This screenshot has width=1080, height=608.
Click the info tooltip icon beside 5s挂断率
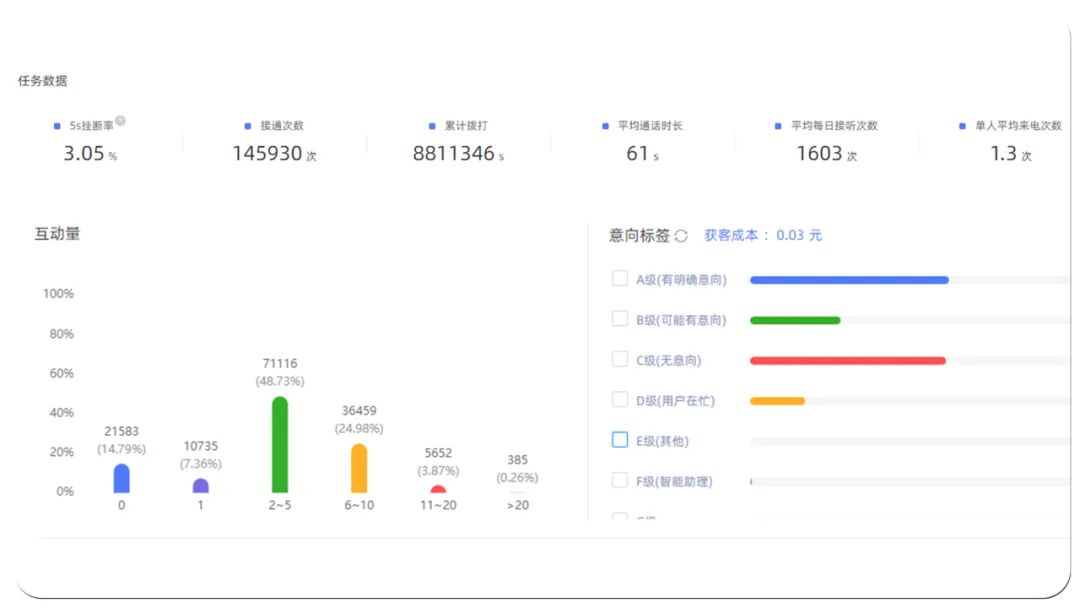pyautogui.click(x=120, y=119)
